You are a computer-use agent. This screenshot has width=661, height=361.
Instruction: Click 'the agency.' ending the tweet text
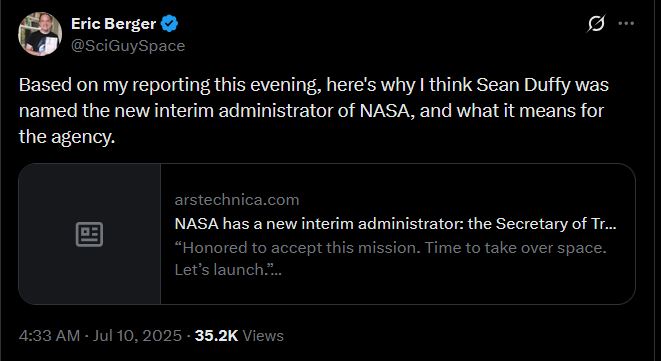pyautogui.click(x=67, y=137)
